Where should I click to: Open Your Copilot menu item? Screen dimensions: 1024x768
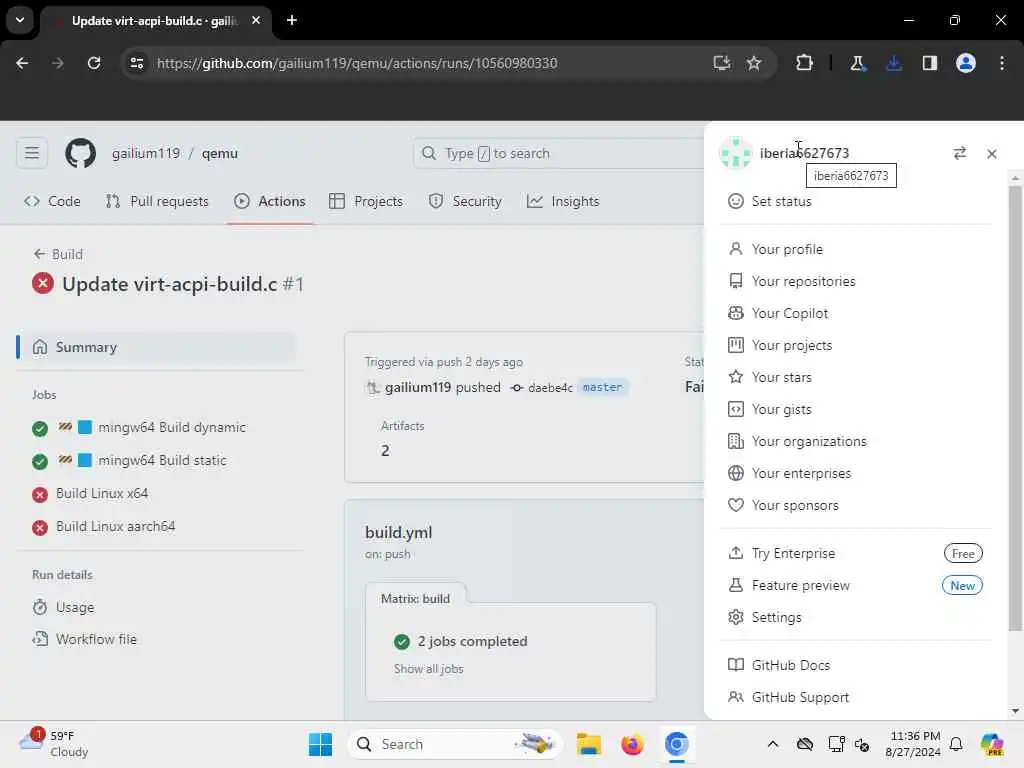coord(856,313)
